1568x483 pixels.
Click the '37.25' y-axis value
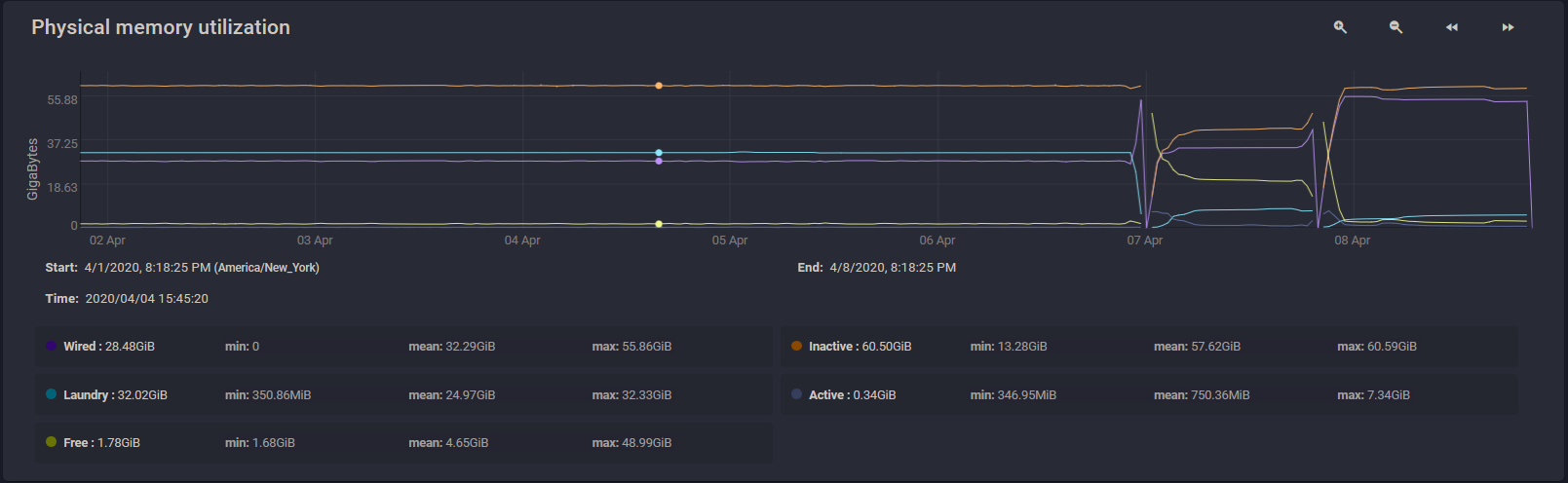tap(62, 144)
